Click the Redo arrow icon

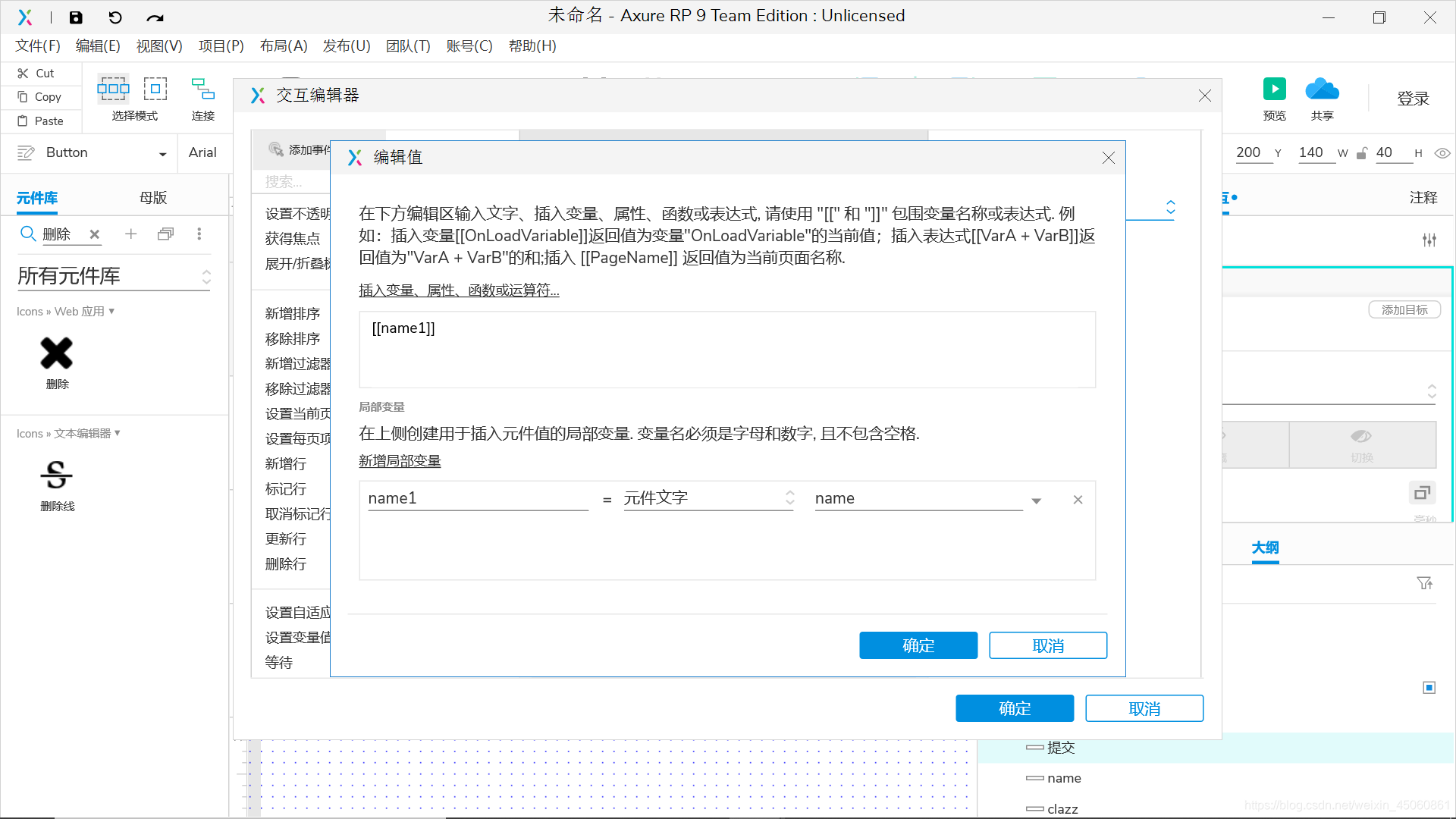155,17
